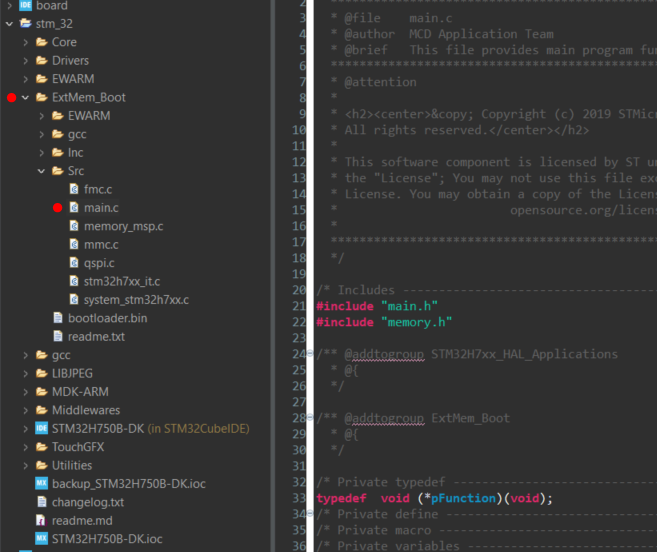Screen dimensions: 657x552
Task: Click the bootloader.bin file icon
Action: coord(58,318)
